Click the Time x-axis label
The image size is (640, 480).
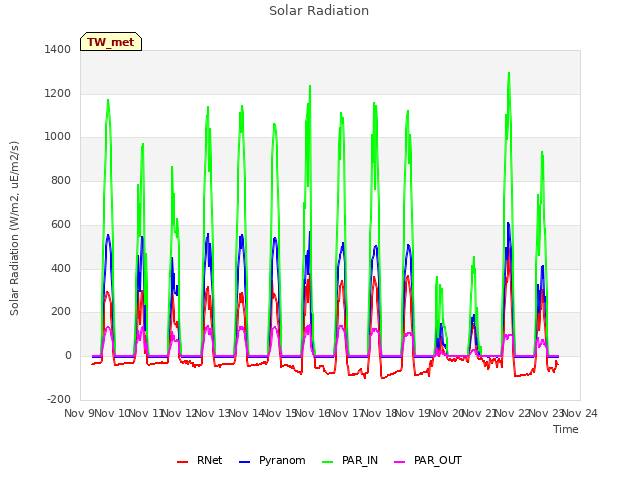[565, 429]
